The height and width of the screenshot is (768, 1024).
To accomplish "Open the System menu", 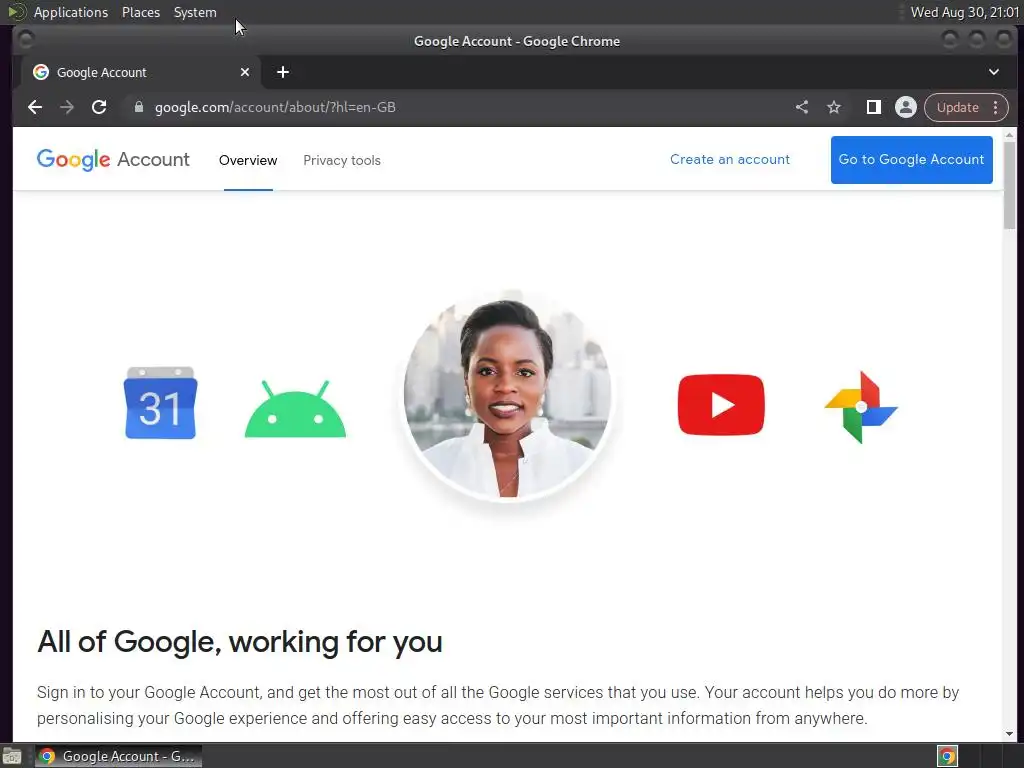I will [x=195, y=12].
